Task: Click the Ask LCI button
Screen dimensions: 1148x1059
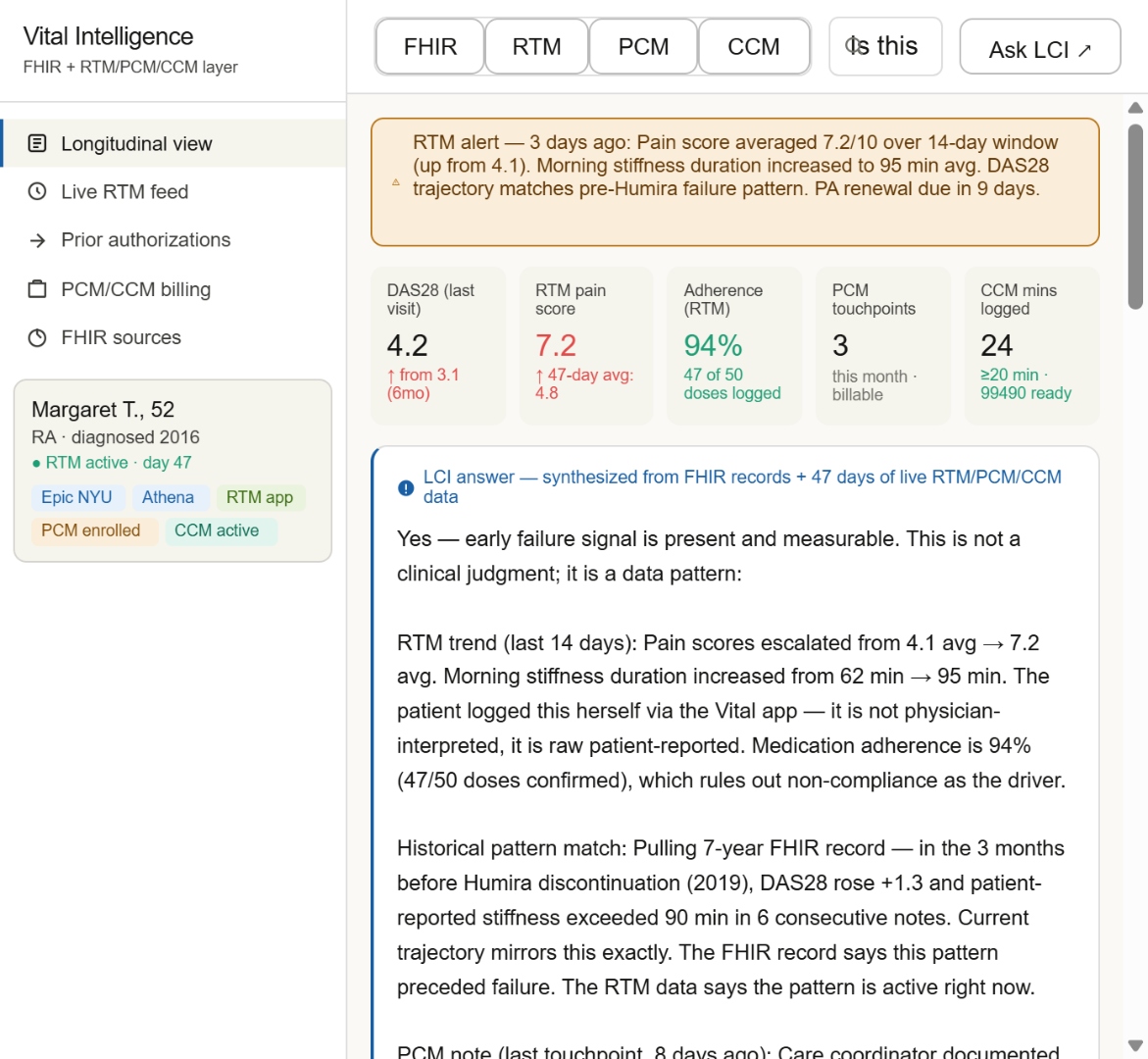Action: 1040,48
